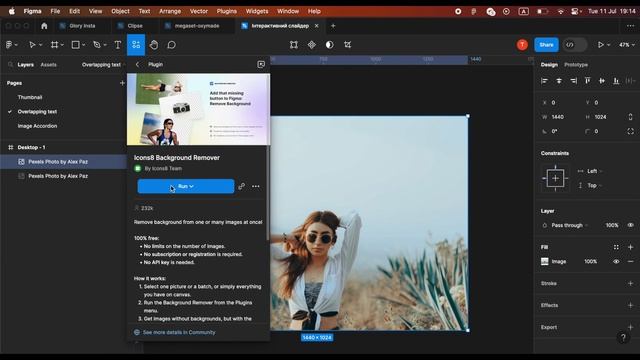
Task: Align vertical centers
Action: [x=602, y=81]
